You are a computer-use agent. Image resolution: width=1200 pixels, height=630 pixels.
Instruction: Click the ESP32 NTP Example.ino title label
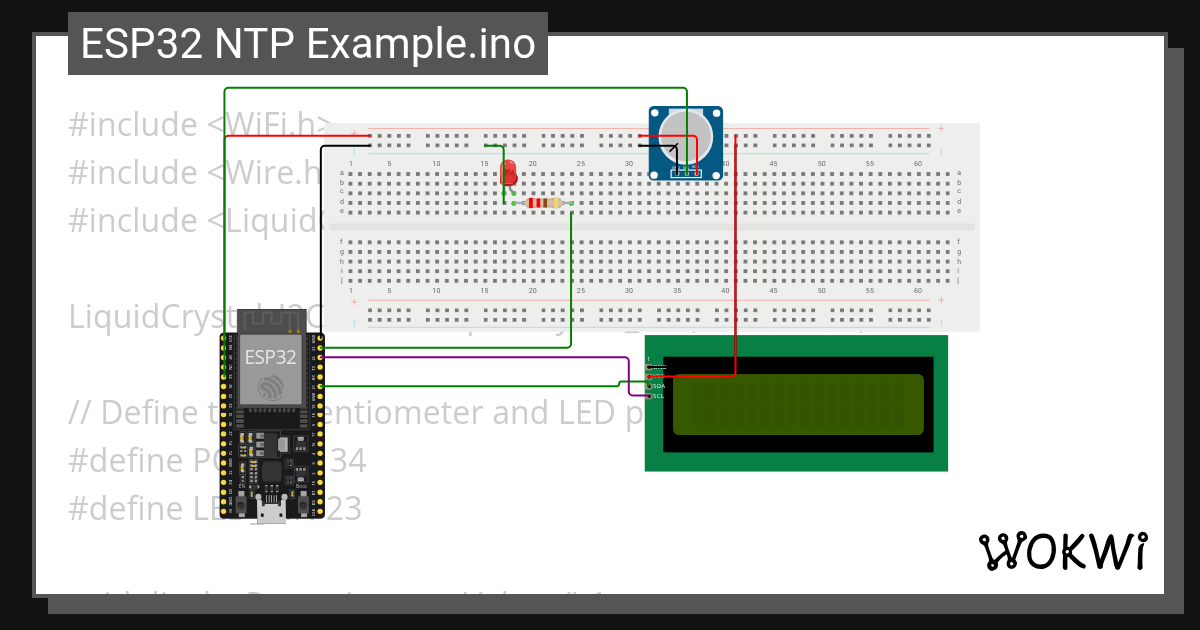coord(306,44)
